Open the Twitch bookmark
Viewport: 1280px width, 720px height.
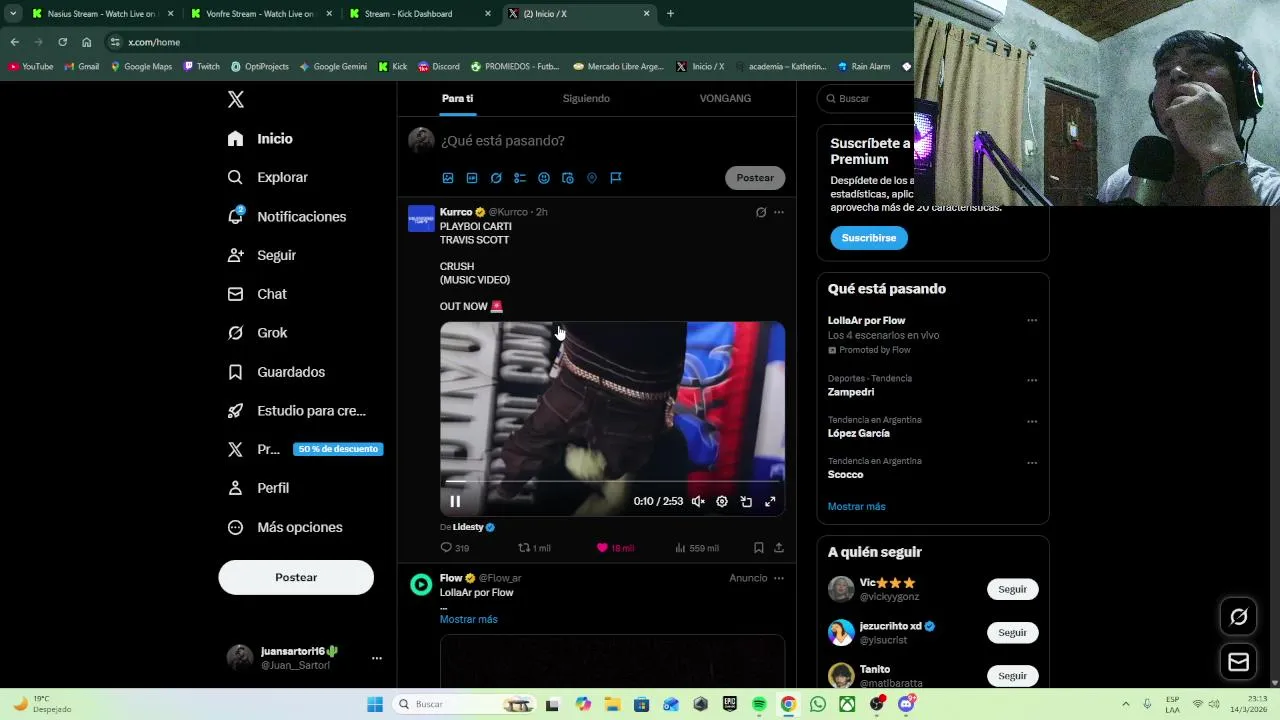coord(202,66)
